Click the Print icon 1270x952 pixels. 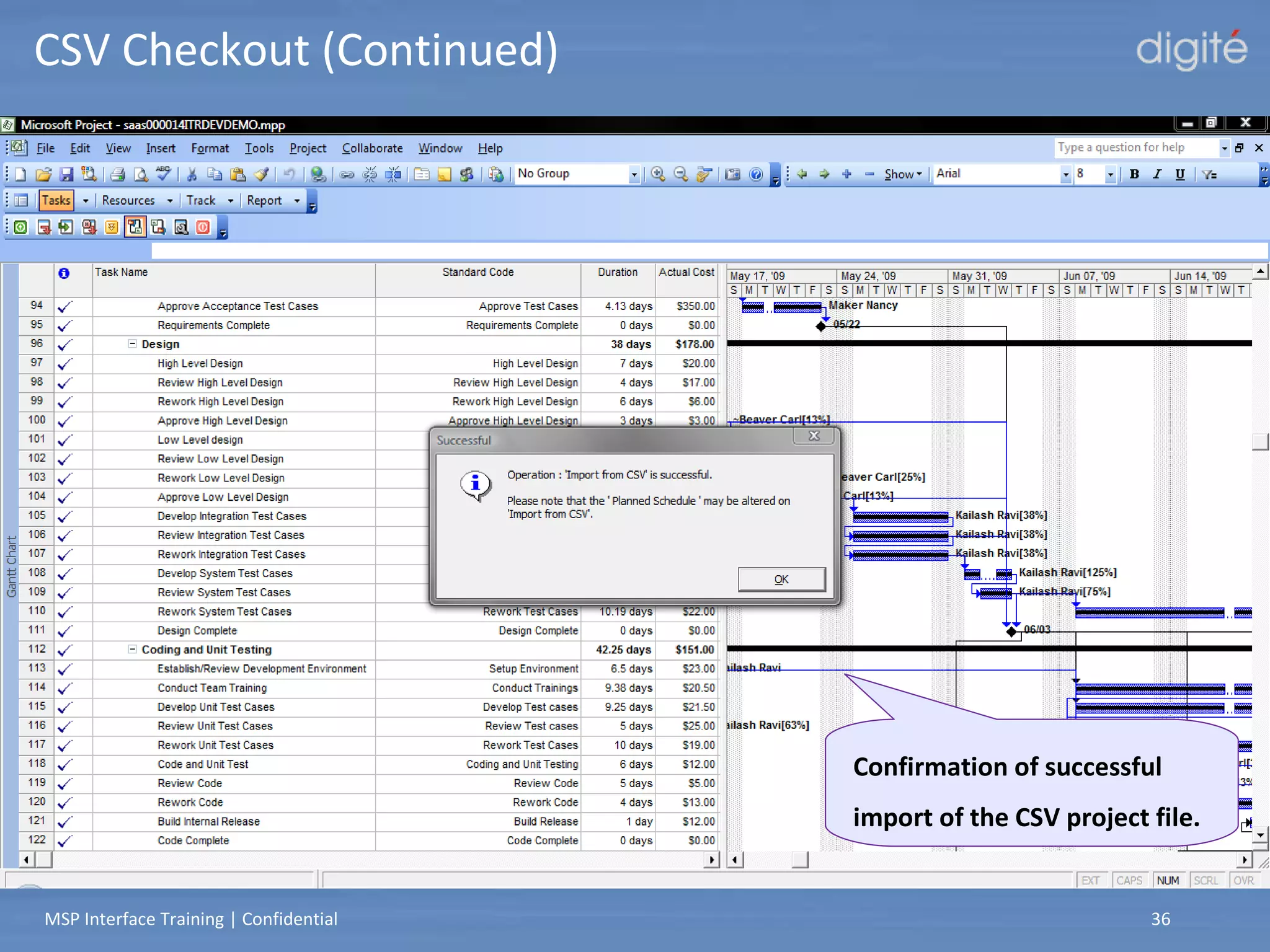(x=118, y=174)
